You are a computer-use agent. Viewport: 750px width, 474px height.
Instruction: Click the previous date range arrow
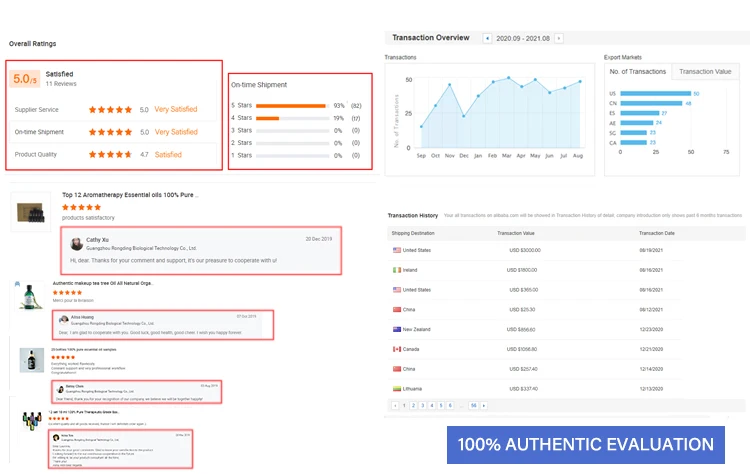tap(487, 38)
